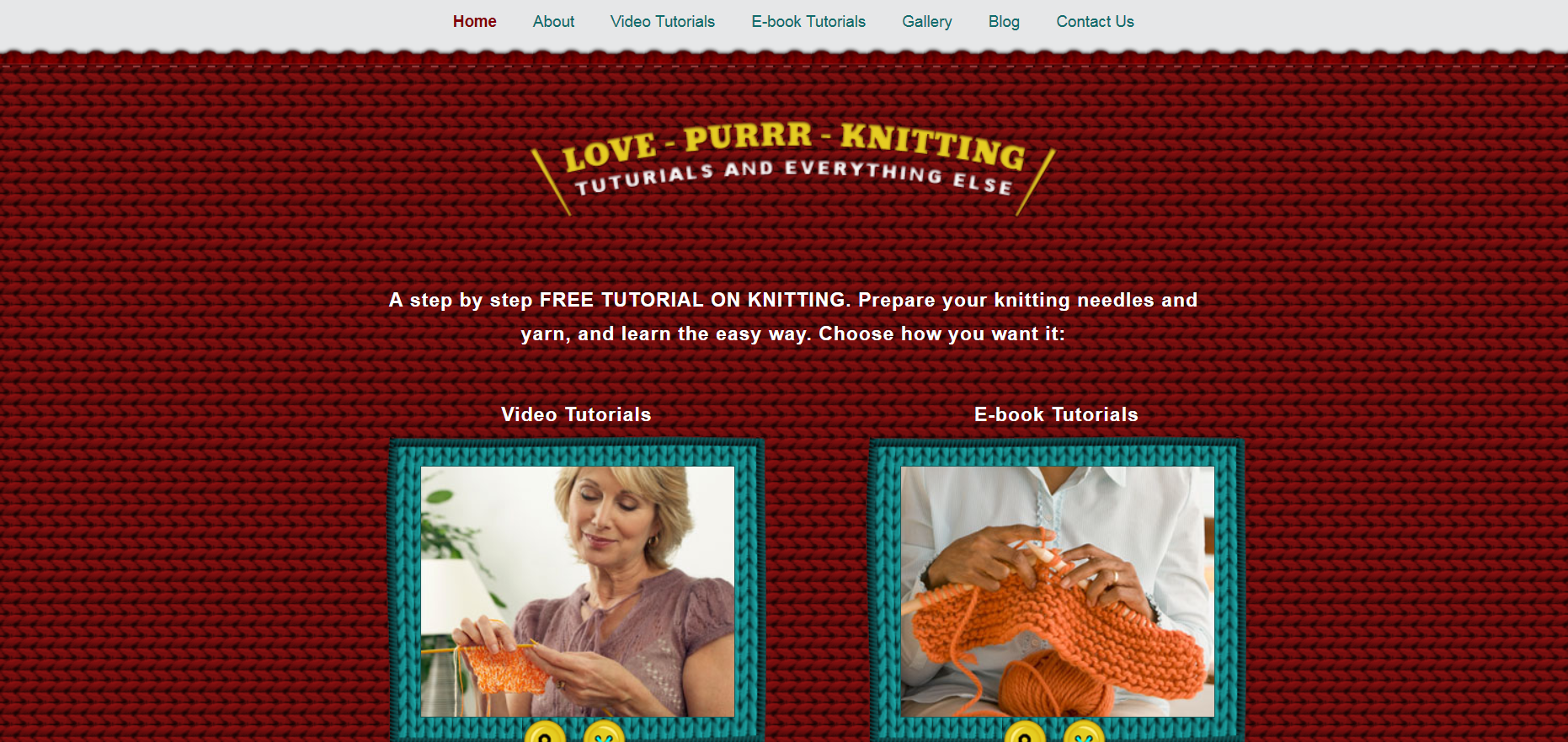Open Video Tutorials in navigation bar
This screenshot has height=742, width=1568.
663,22
